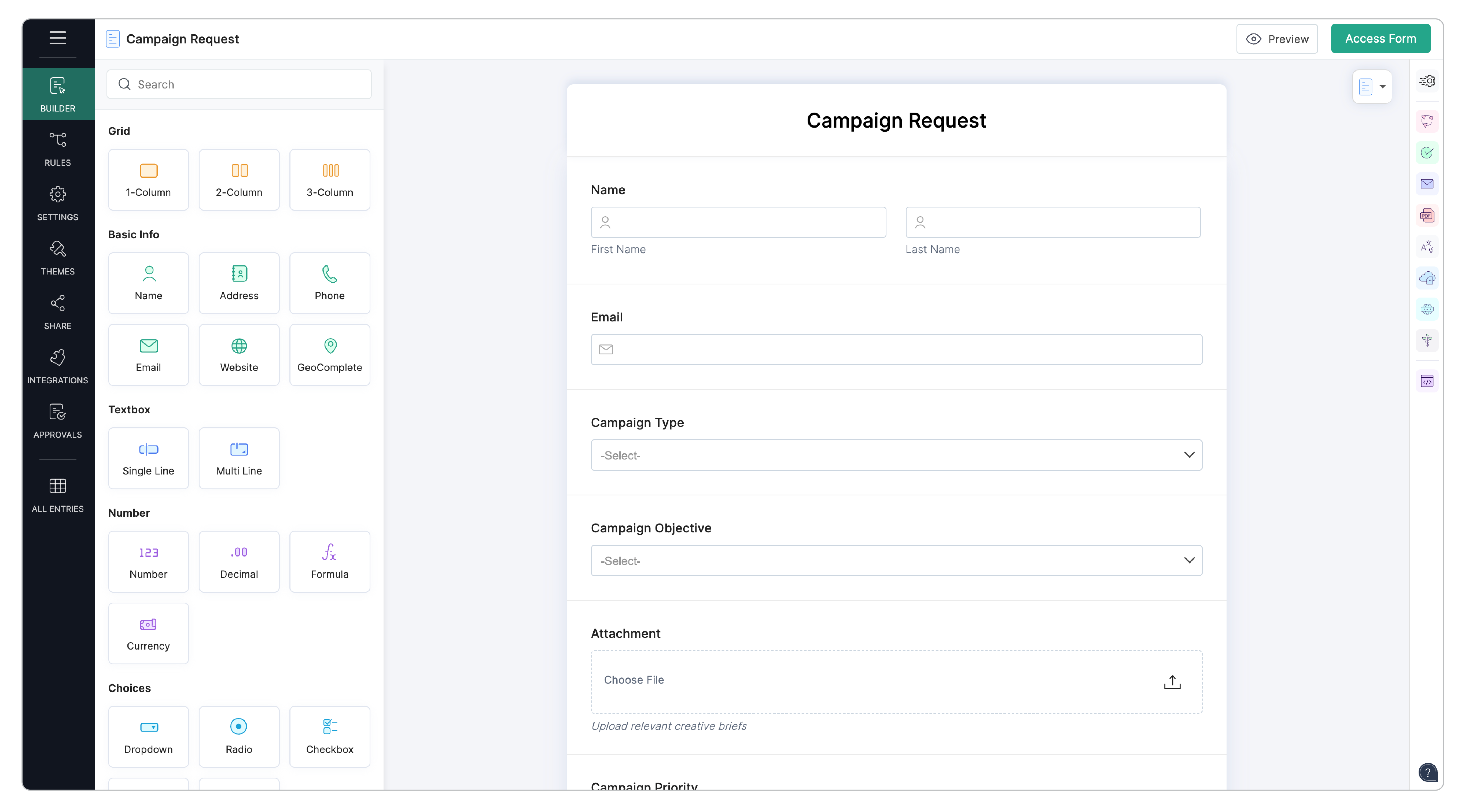Screen dimensions: 1465x812
Task: Add a Checkbox field
Action: point(329,736)
